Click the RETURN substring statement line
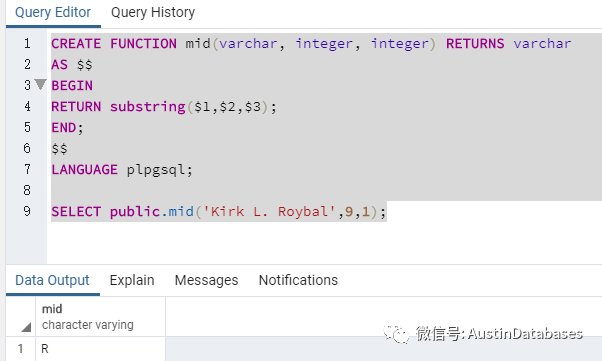Image resolution: width=602 pixels, height=361 pixels. tap(164, 106)
